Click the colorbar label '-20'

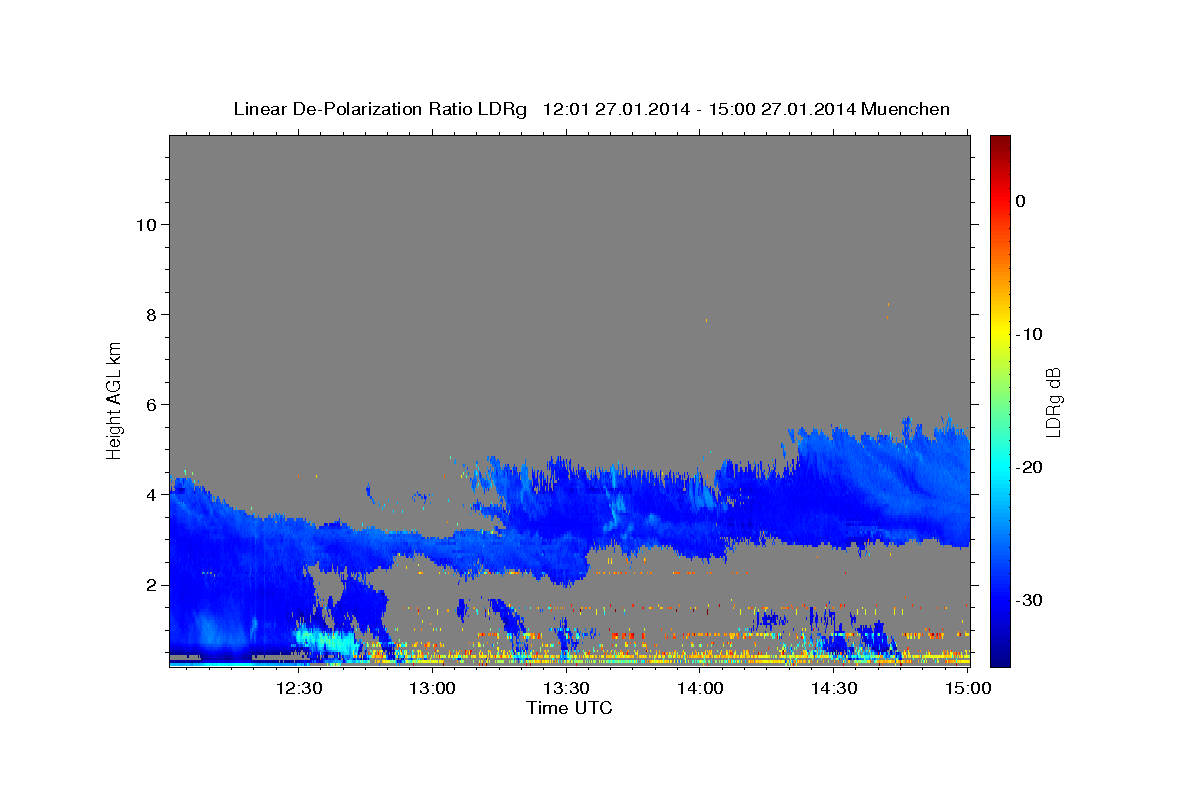click(1029, 467)
